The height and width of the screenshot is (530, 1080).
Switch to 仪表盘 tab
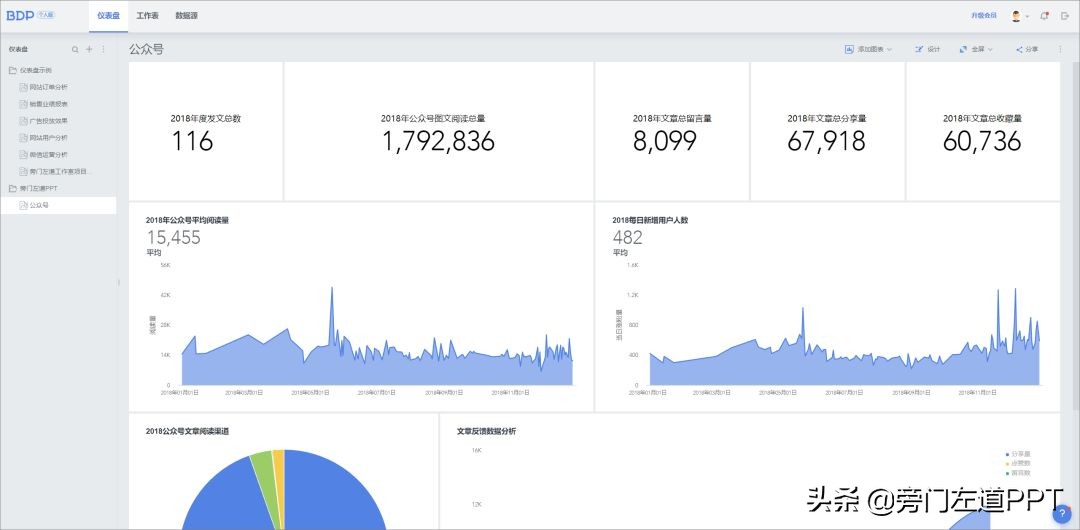(x=108, y=16)
